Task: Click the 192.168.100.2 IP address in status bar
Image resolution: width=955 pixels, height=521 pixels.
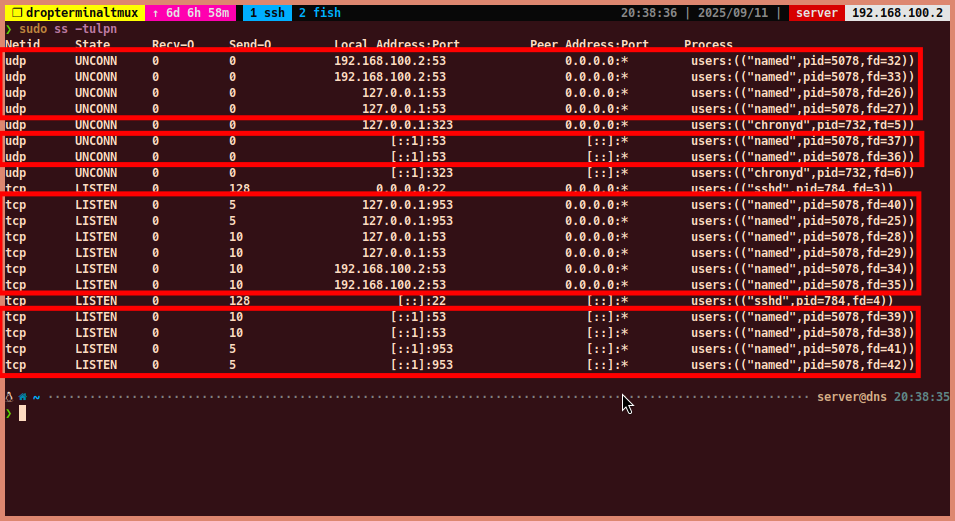Action: (897, 13)
